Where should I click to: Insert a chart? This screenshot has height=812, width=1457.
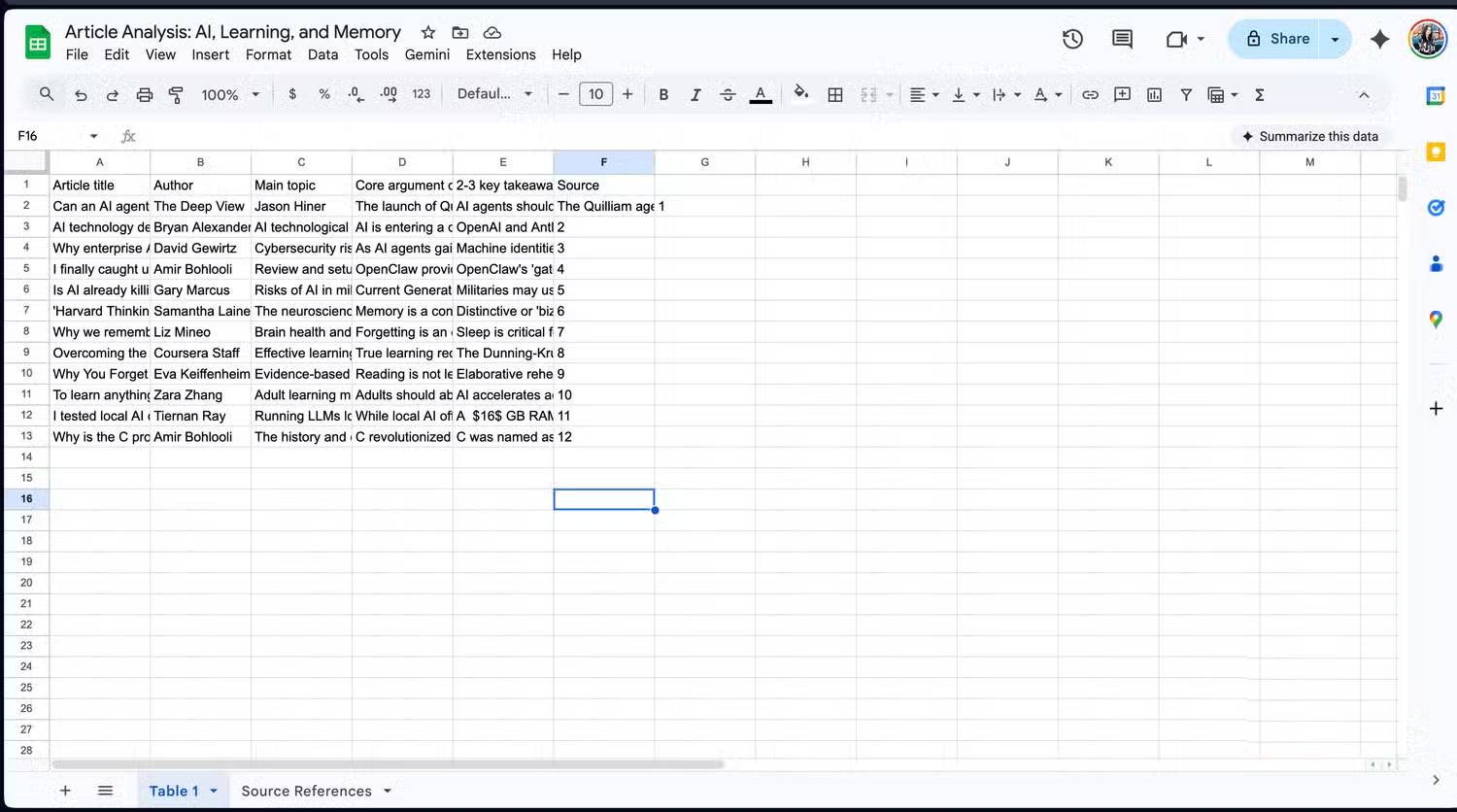1154,94
